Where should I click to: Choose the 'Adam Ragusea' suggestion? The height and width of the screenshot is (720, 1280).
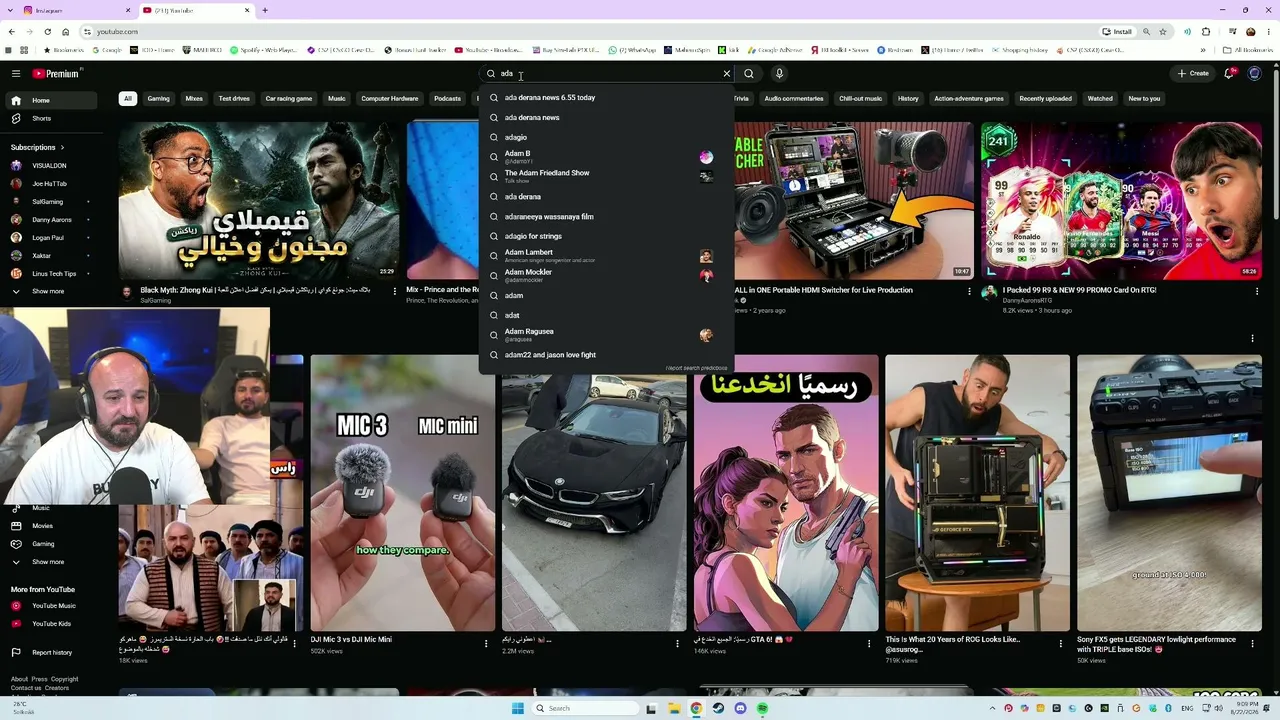point(606,335)
